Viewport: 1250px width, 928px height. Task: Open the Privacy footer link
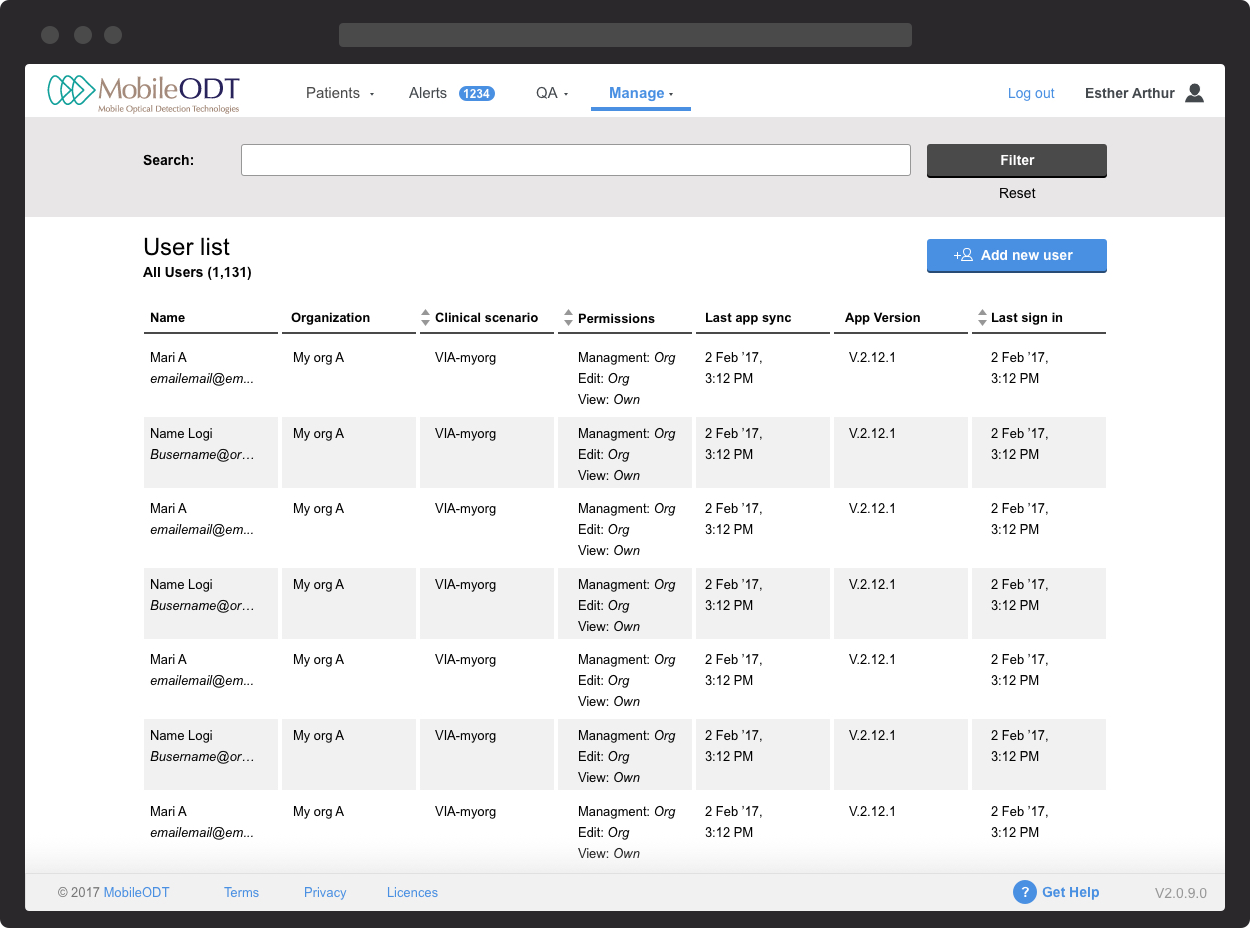[x=325, y=892]
